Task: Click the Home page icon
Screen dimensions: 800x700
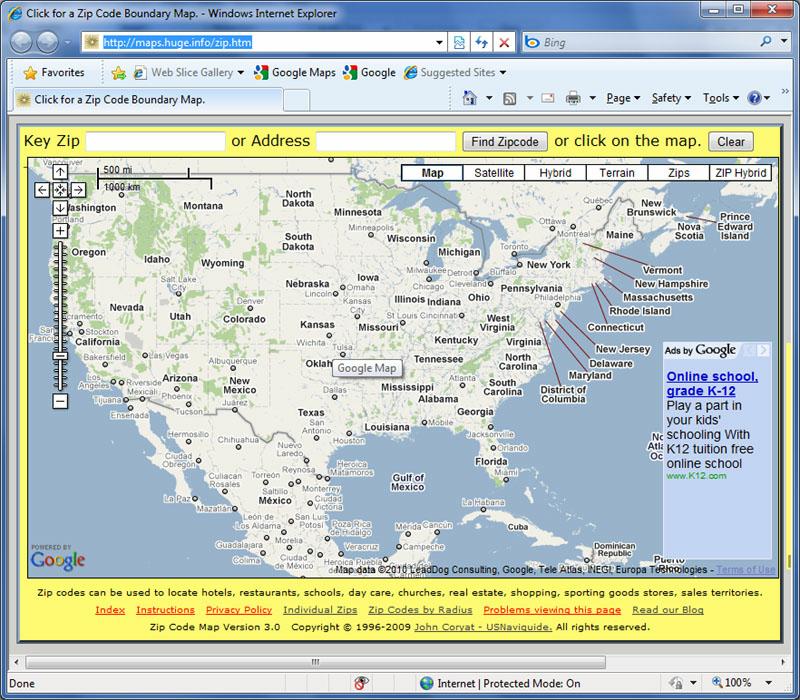Action: click(x=469, y=97)
